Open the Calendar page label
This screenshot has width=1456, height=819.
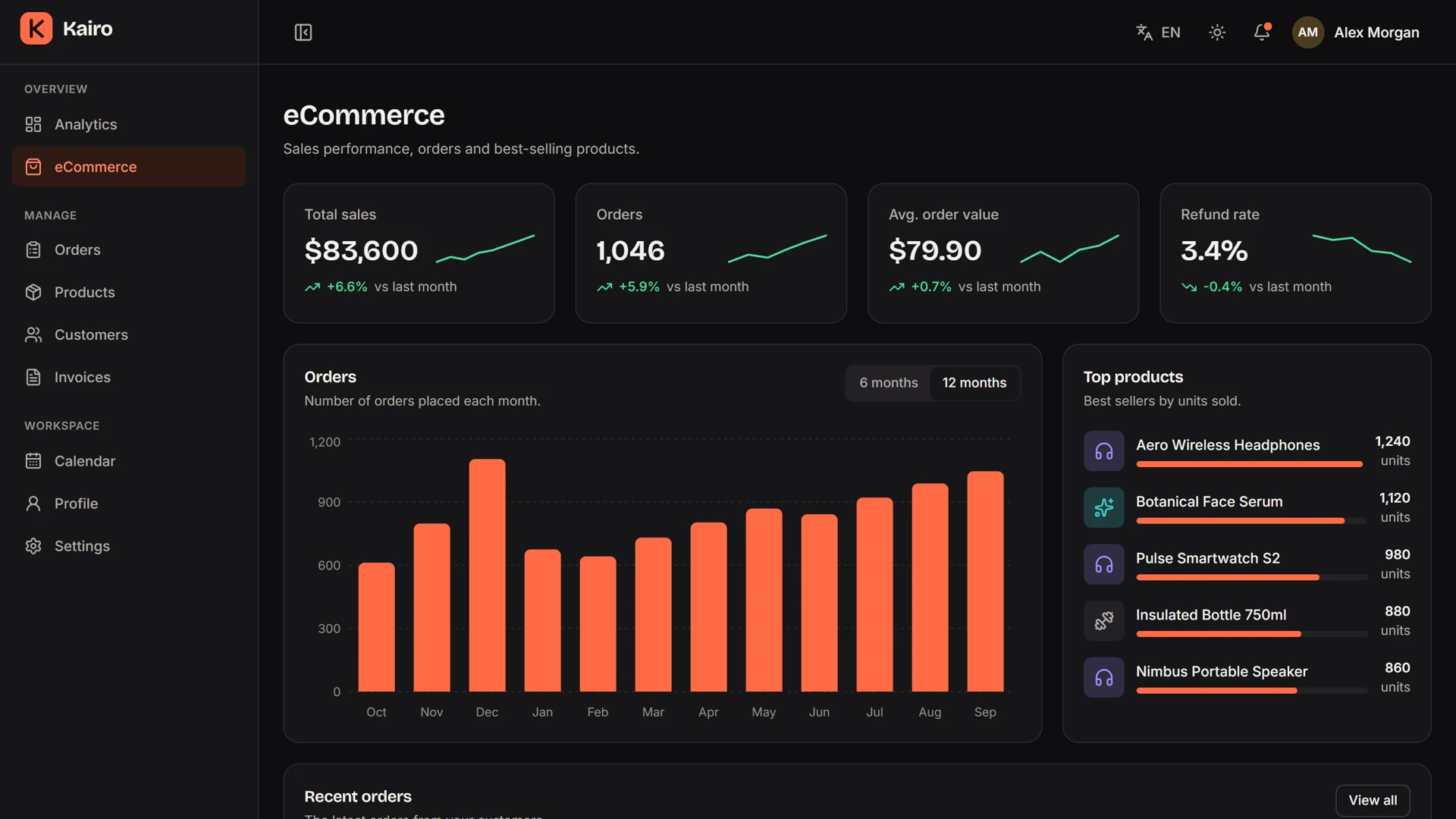tap(85, 461)
